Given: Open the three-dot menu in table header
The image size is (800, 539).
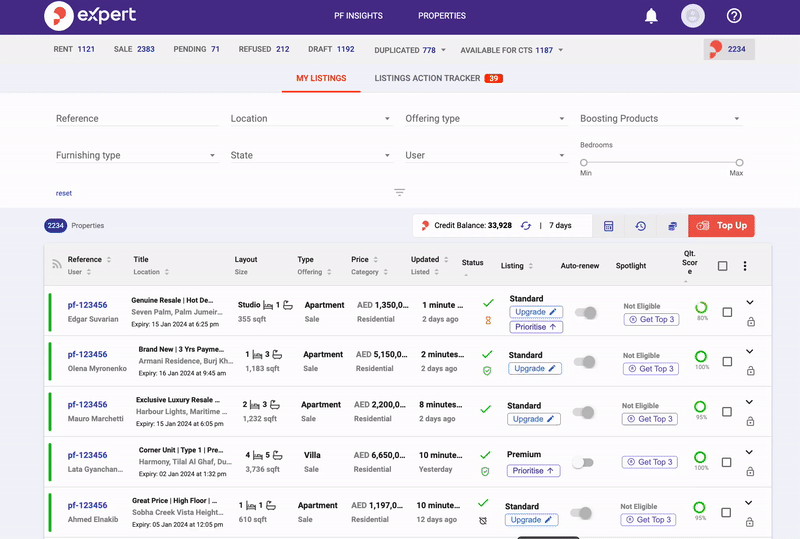Looking at the screenshot, I should 744,266.
